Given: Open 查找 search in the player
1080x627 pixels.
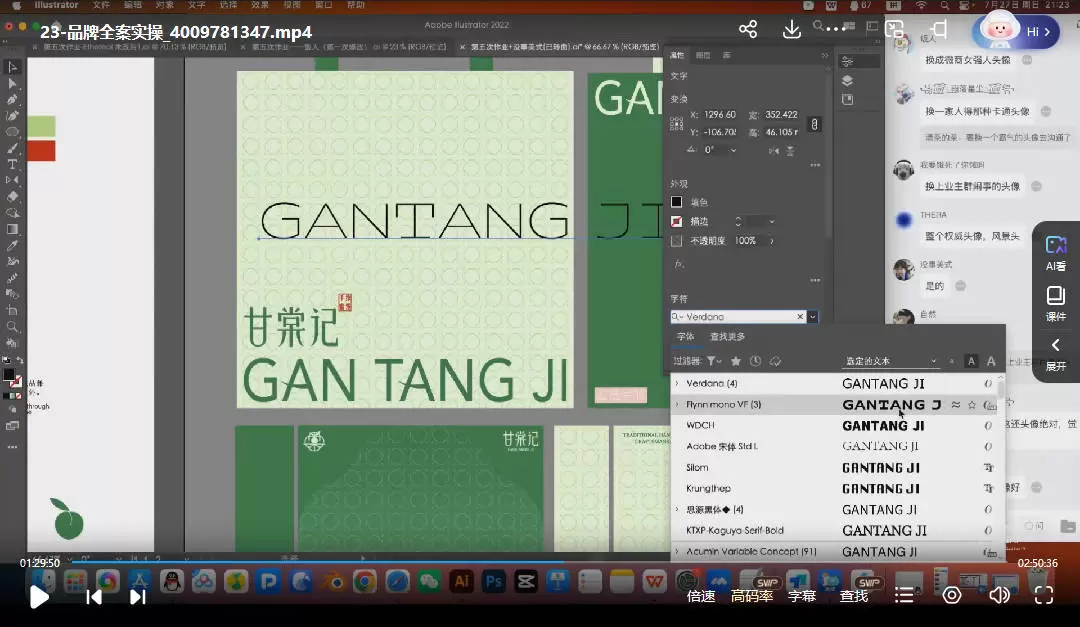Looking at the screenshot, I should coord(854,596).
